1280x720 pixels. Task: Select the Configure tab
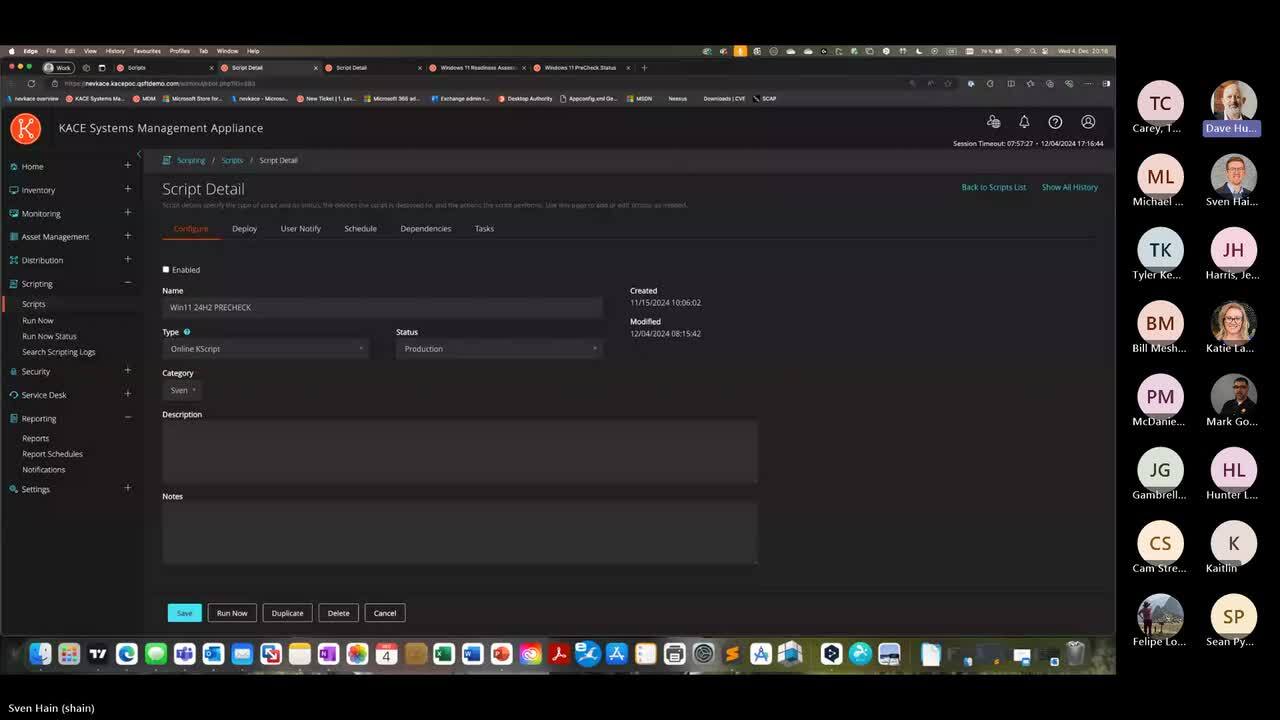pos(191,229)
